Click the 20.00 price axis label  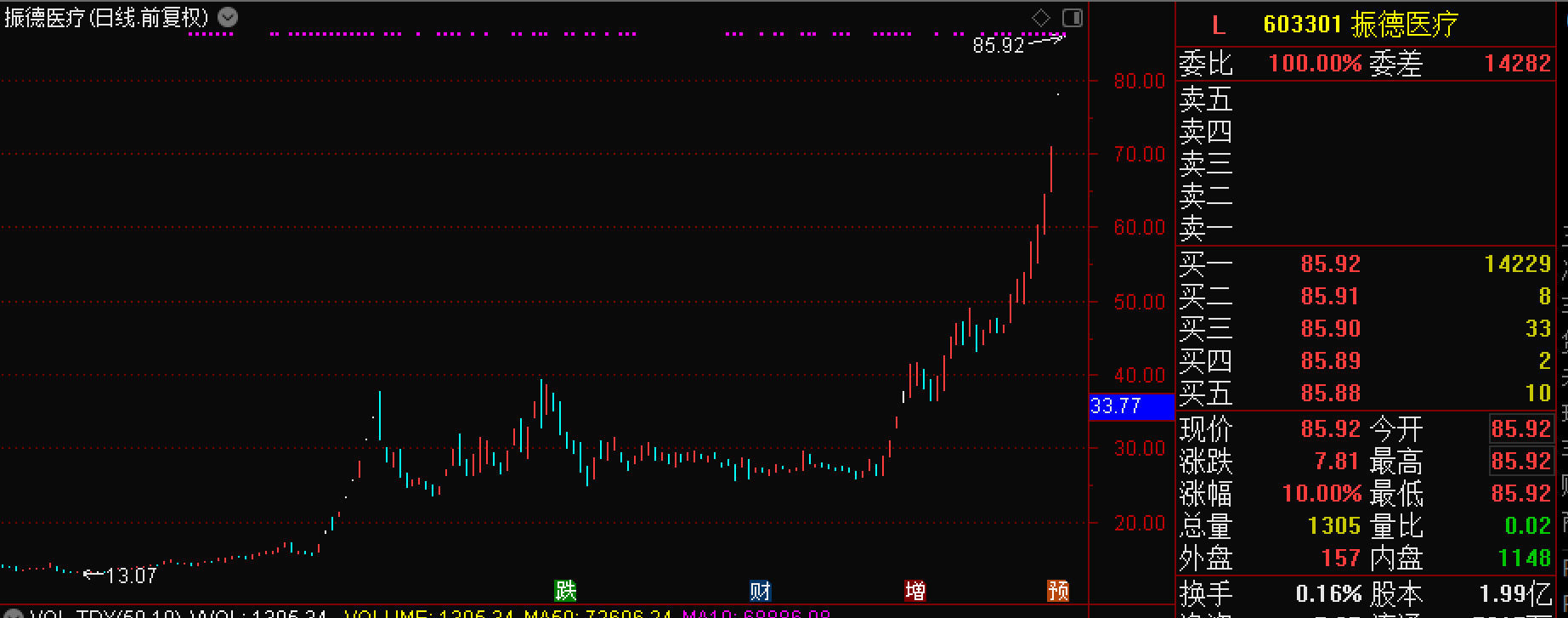[1140, 523]
